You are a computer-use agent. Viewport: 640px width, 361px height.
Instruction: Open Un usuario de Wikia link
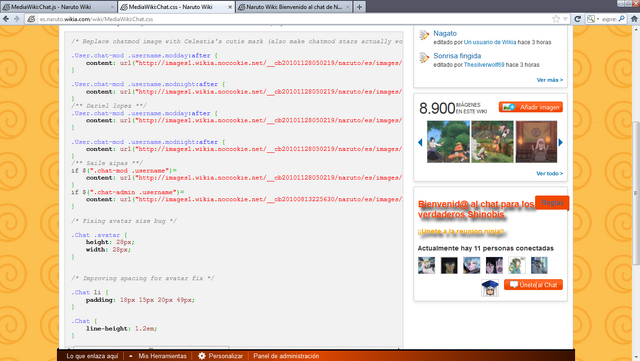[490, 42]
